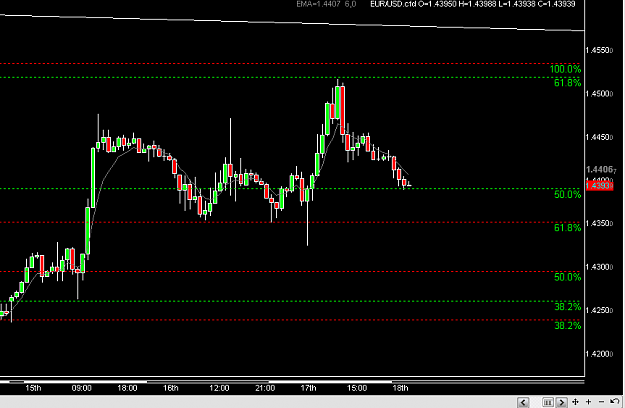This screenshot has height=408, width=625.
Task: Click the 21:00 time axis label
Action: click(x=265, y=388)
